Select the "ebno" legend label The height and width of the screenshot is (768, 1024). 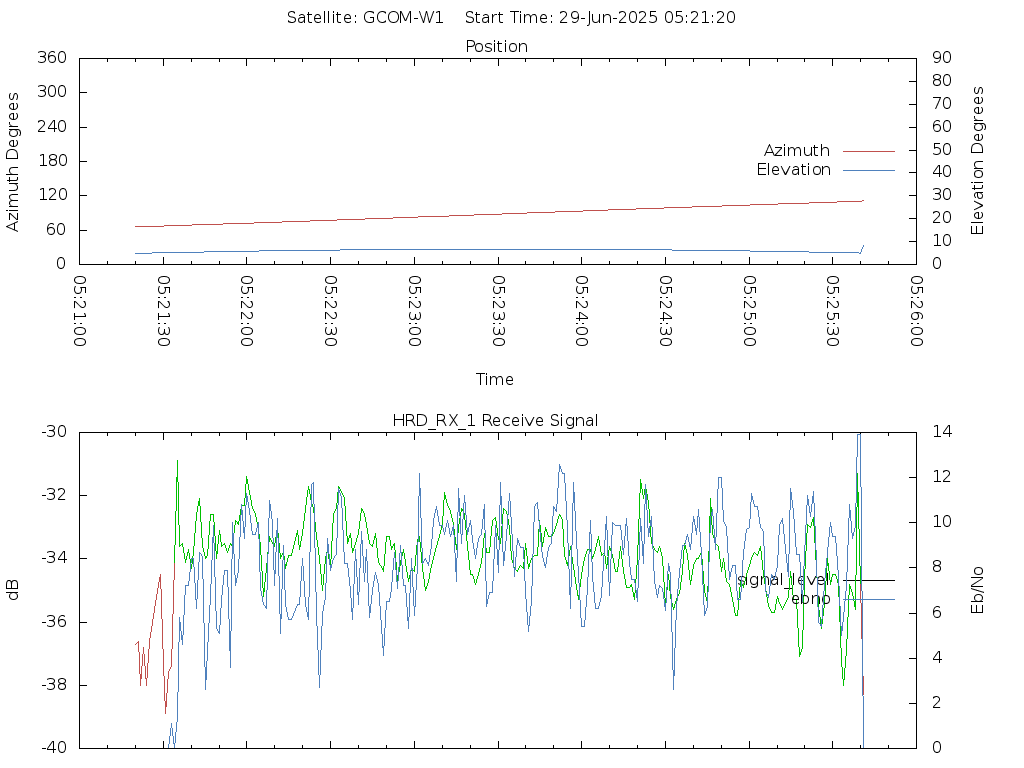pyautogui.click(x=810, y=599)
